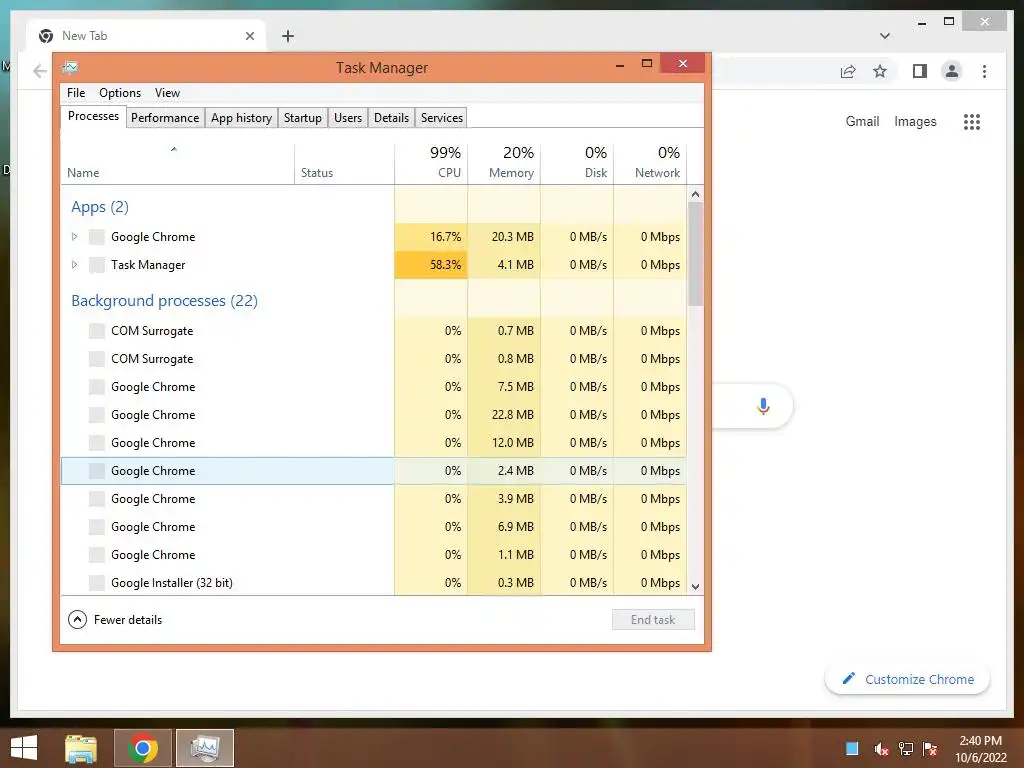Sort by the Network column header
Screen dimensions: 1024x768
click(650, 165)
